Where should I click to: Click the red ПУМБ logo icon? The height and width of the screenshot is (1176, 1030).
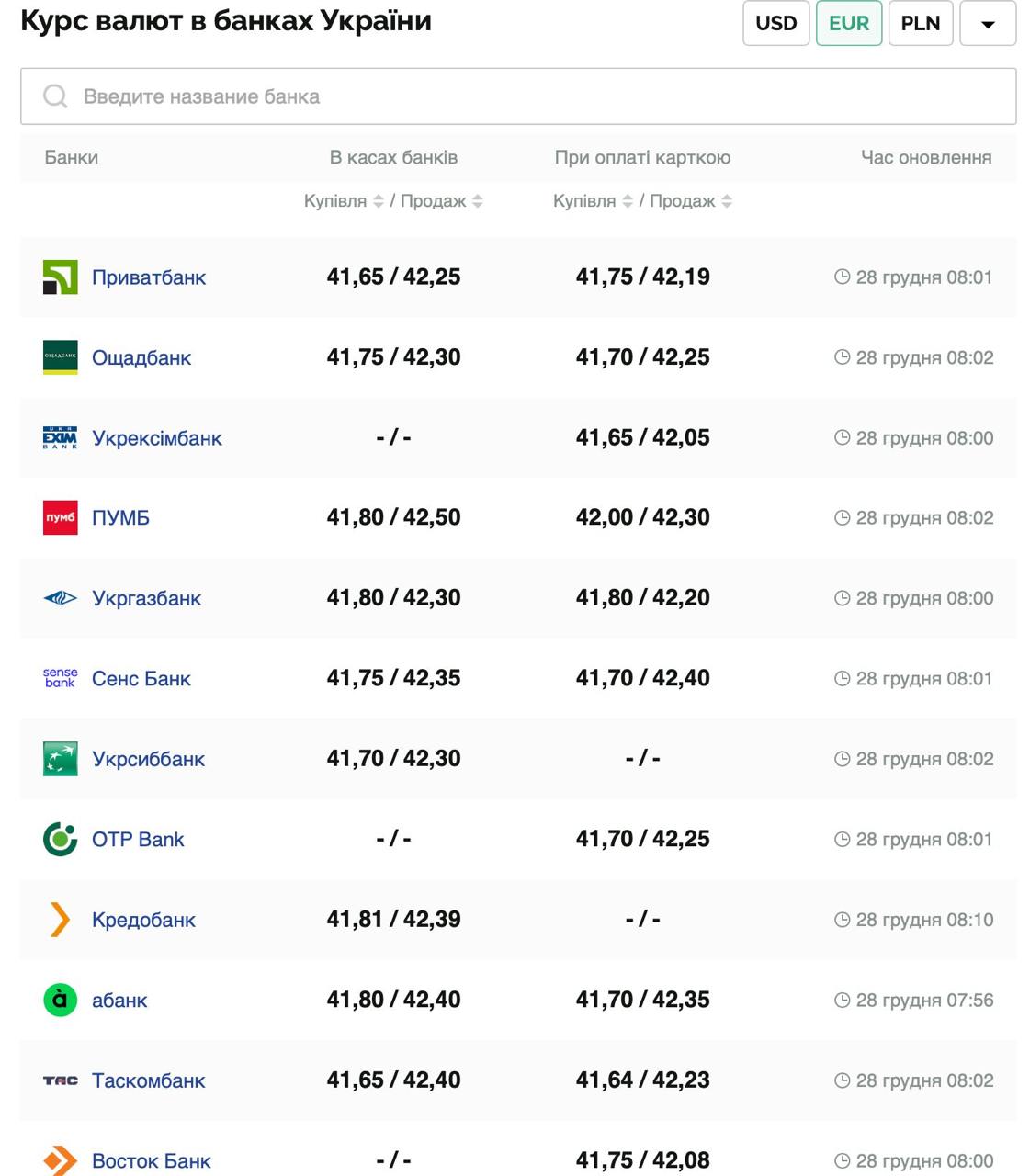60,518
